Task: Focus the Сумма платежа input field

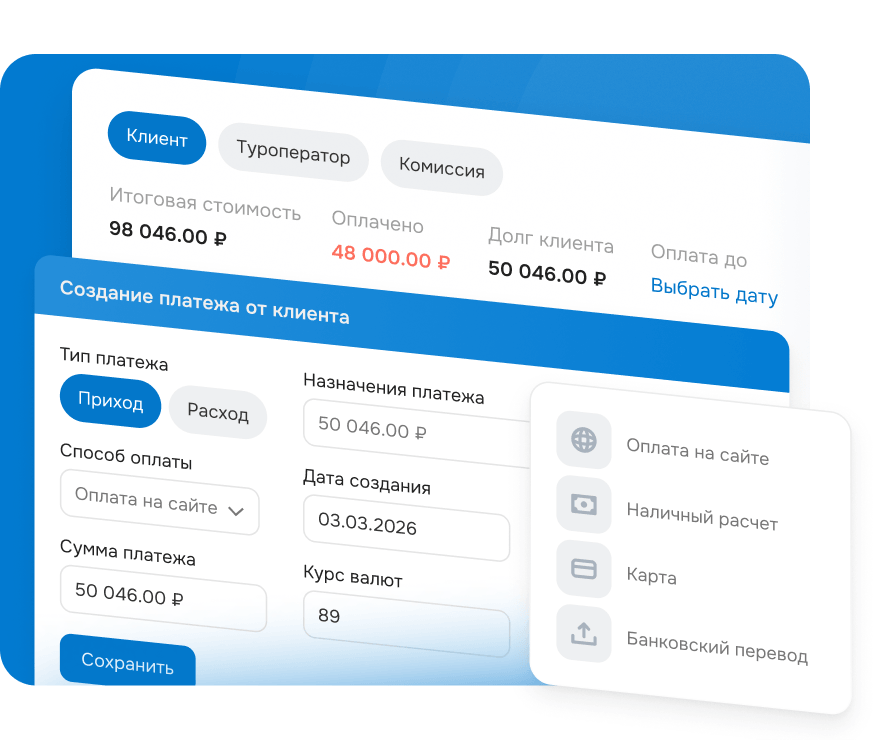Action: pyautogui.click(x=162, y=598)
